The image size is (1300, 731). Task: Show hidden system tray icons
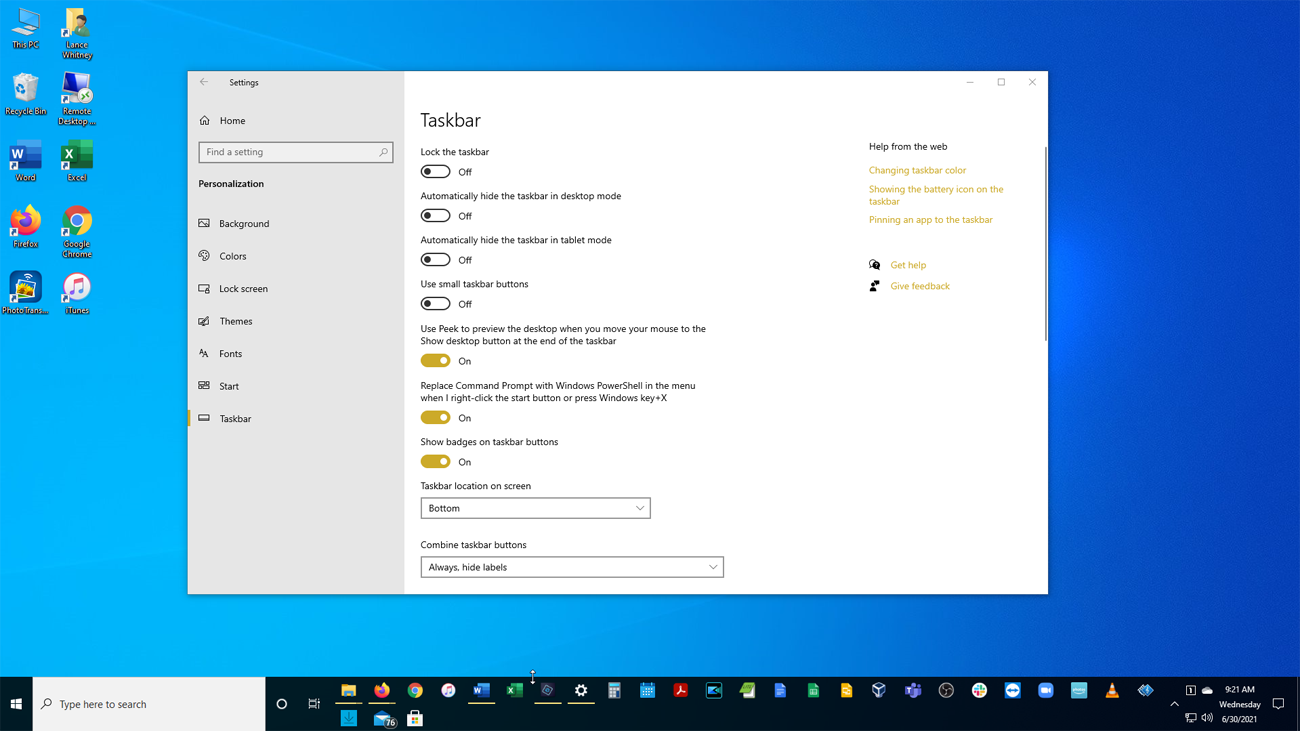(x=1175, y=704)
